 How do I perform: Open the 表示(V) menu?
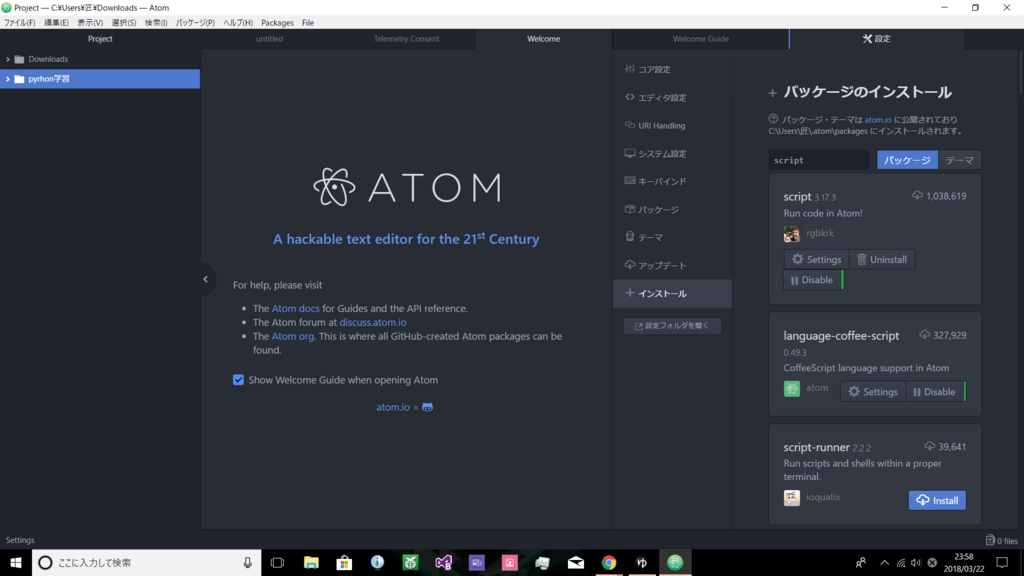point(90,23)
